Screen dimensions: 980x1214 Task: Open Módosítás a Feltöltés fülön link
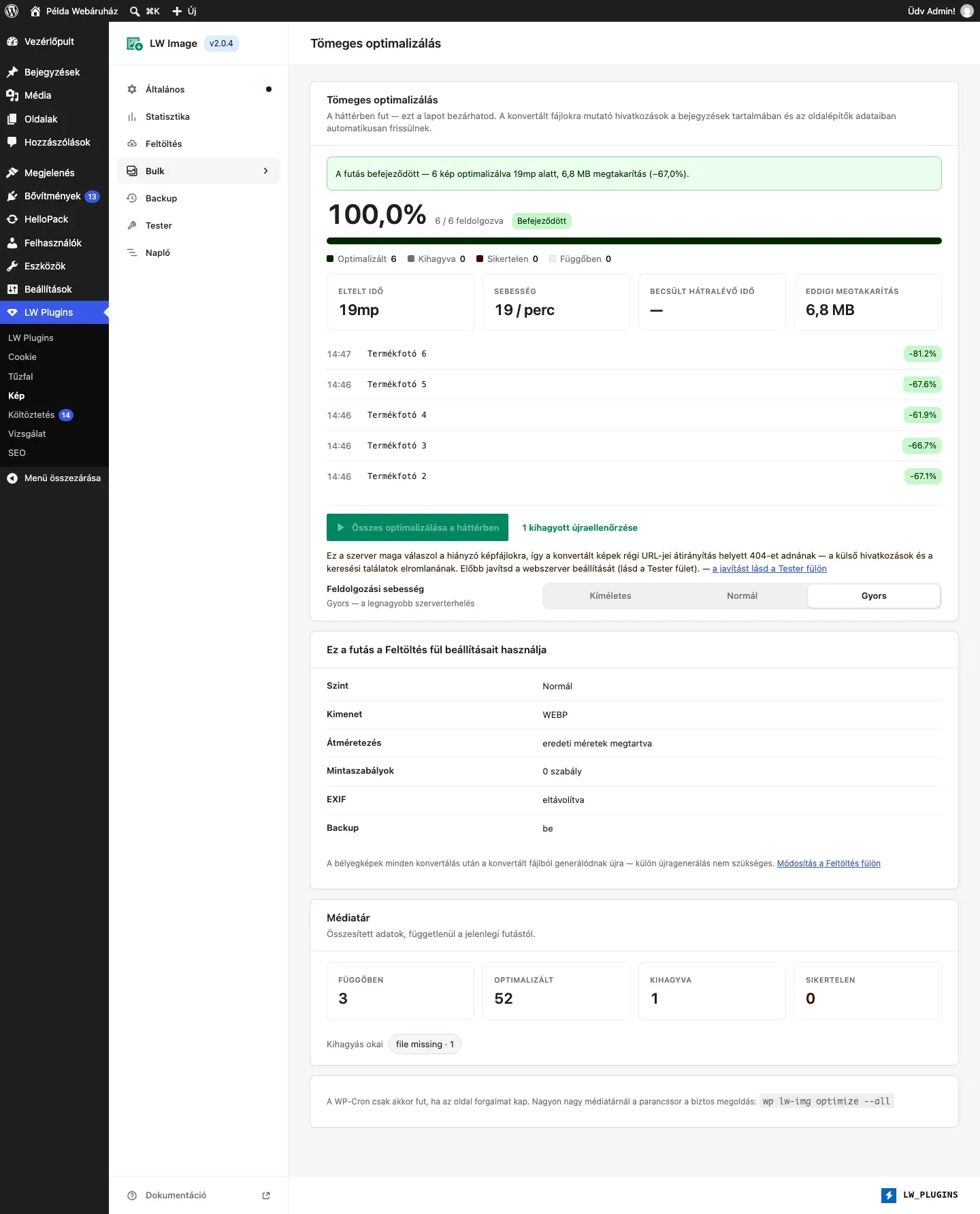(828, 864)
